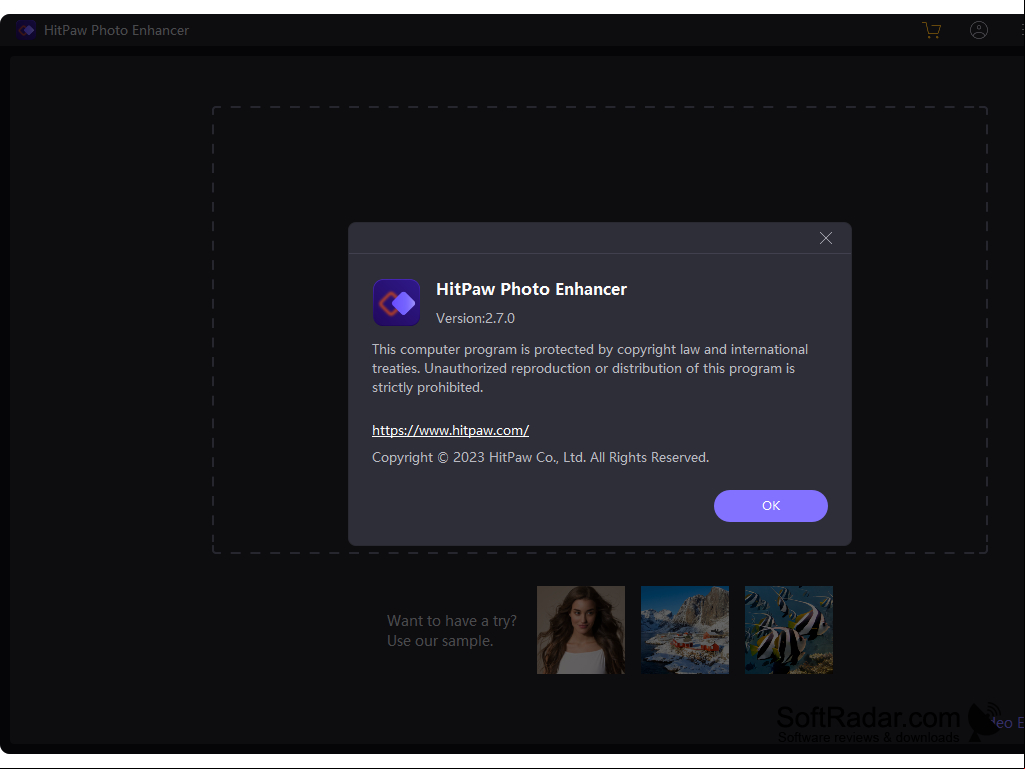Click the Copyright © 2023 HitPaw line

[541, 457]
